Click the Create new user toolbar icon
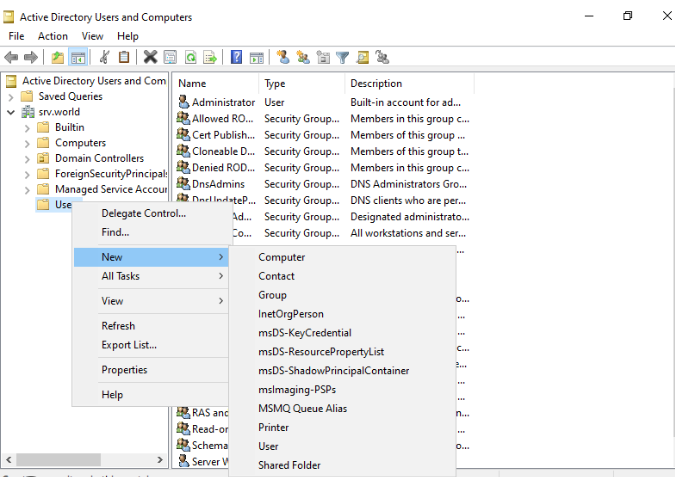Viewport: 675px width, 477px height. pyautogui.click(x=283, y=57)
